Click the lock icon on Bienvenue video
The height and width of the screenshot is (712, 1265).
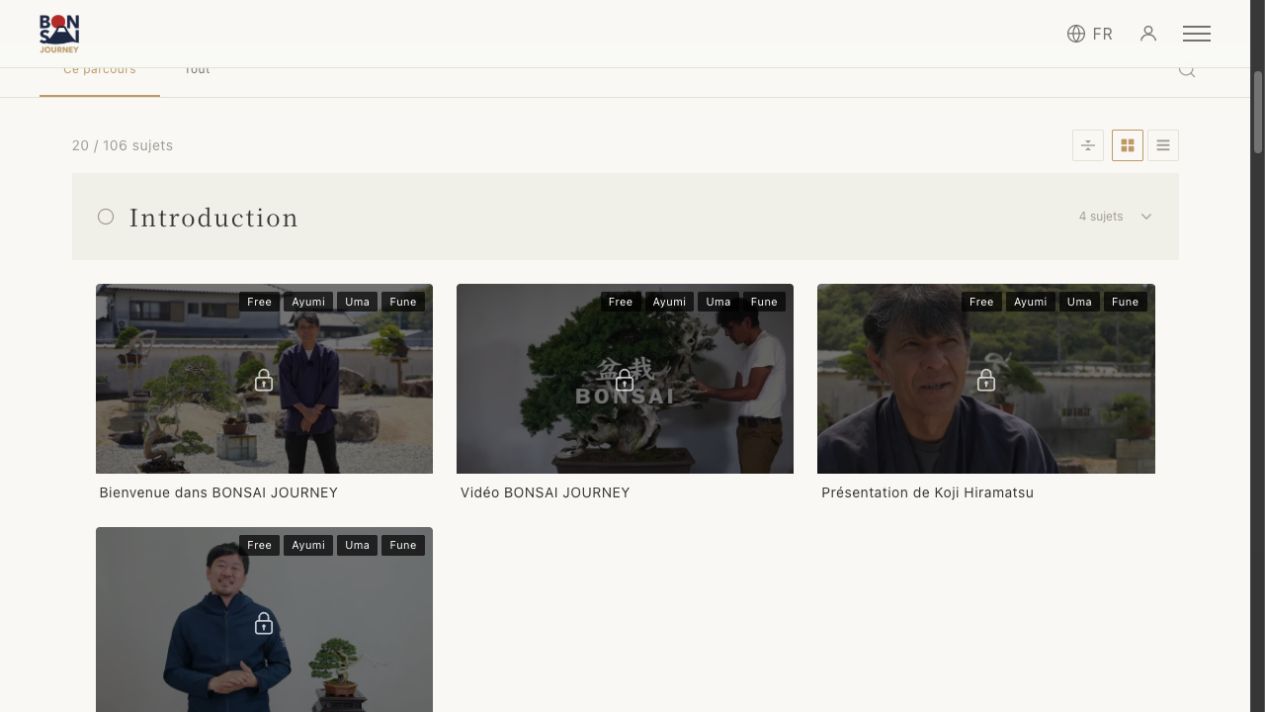pos(264,380)
